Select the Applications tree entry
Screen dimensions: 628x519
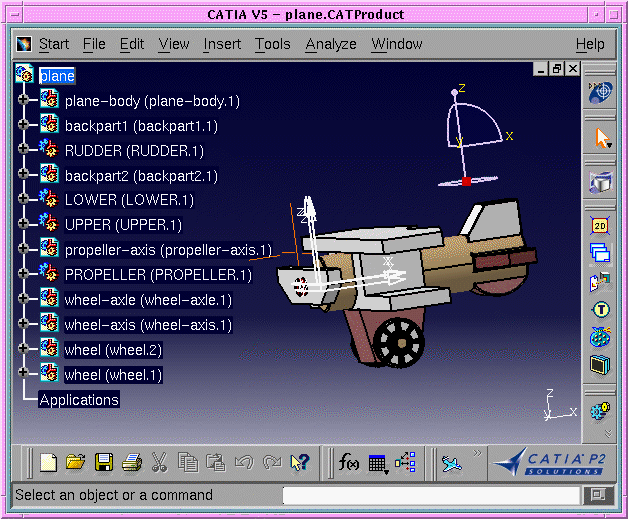(x=79, y=400)
